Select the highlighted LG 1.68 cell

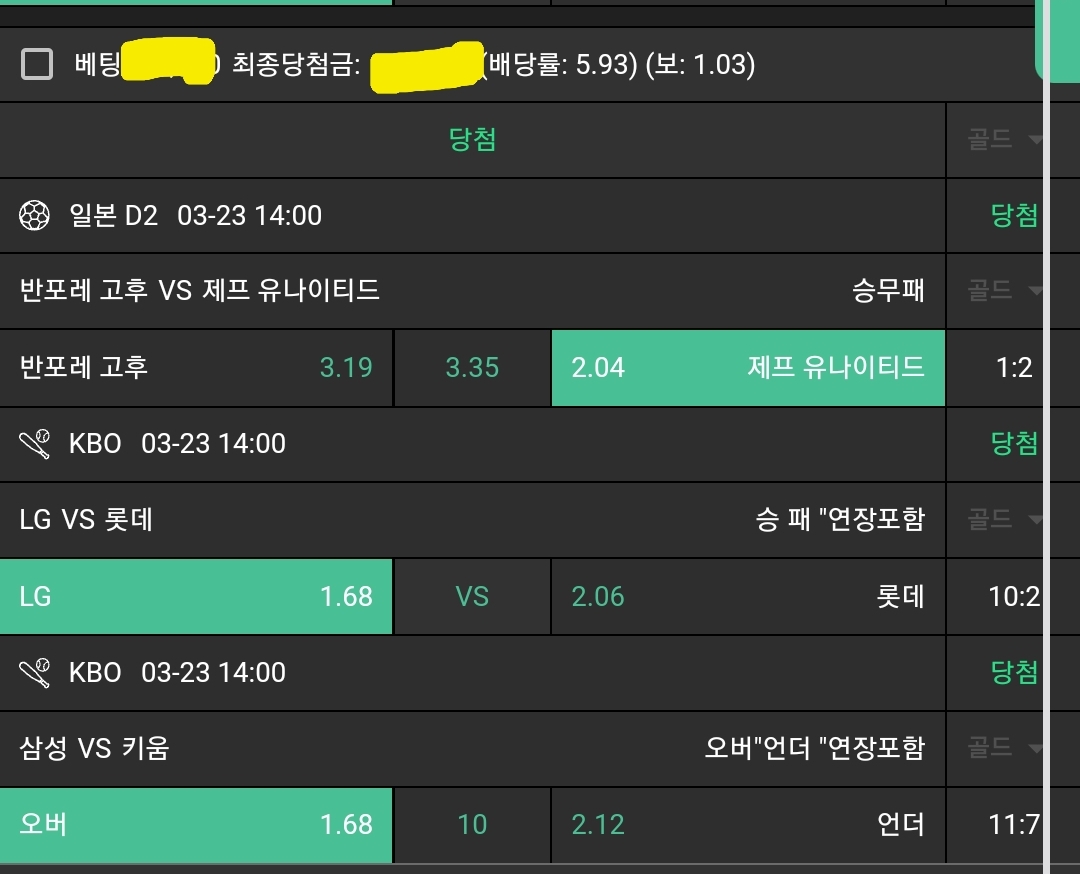tap(196, 596)
